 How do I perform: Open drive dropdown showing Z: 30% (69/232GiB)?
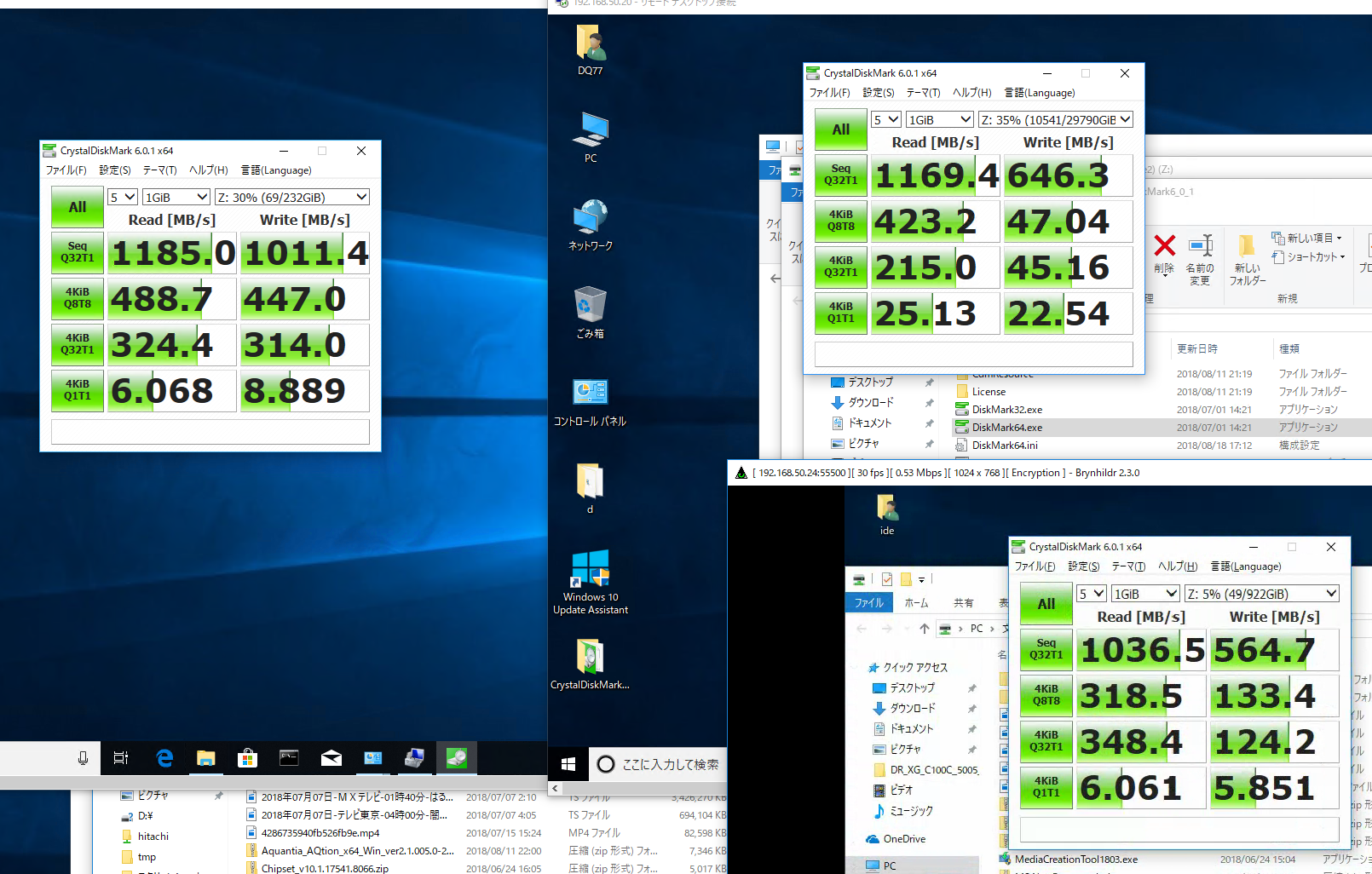pyautogui.click(x=291, y=197)
